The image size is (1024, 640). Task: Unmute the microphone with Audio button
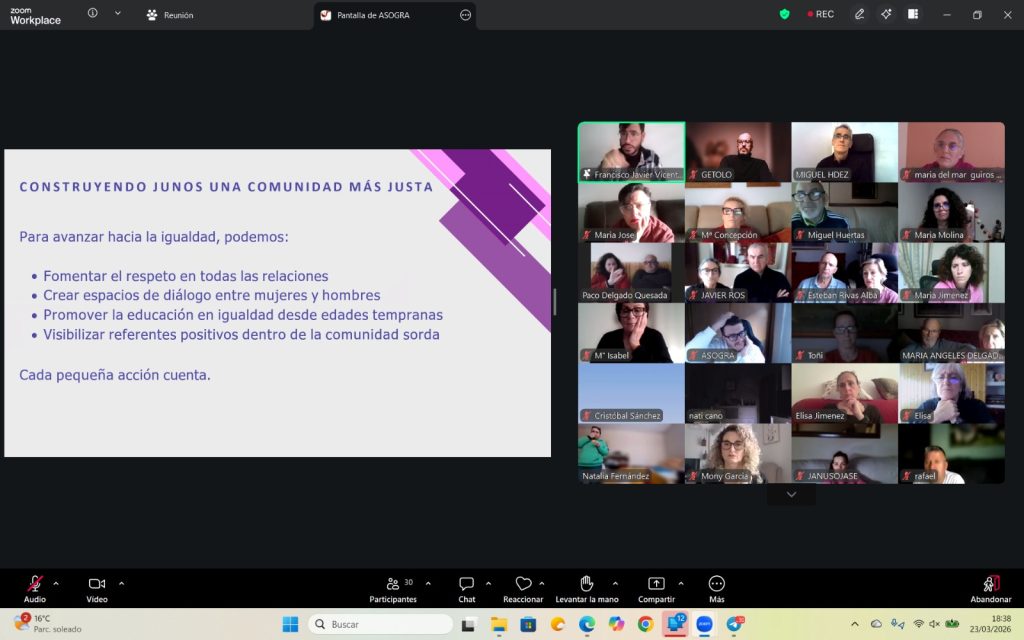pyautogui.click(x=35, y=584)
